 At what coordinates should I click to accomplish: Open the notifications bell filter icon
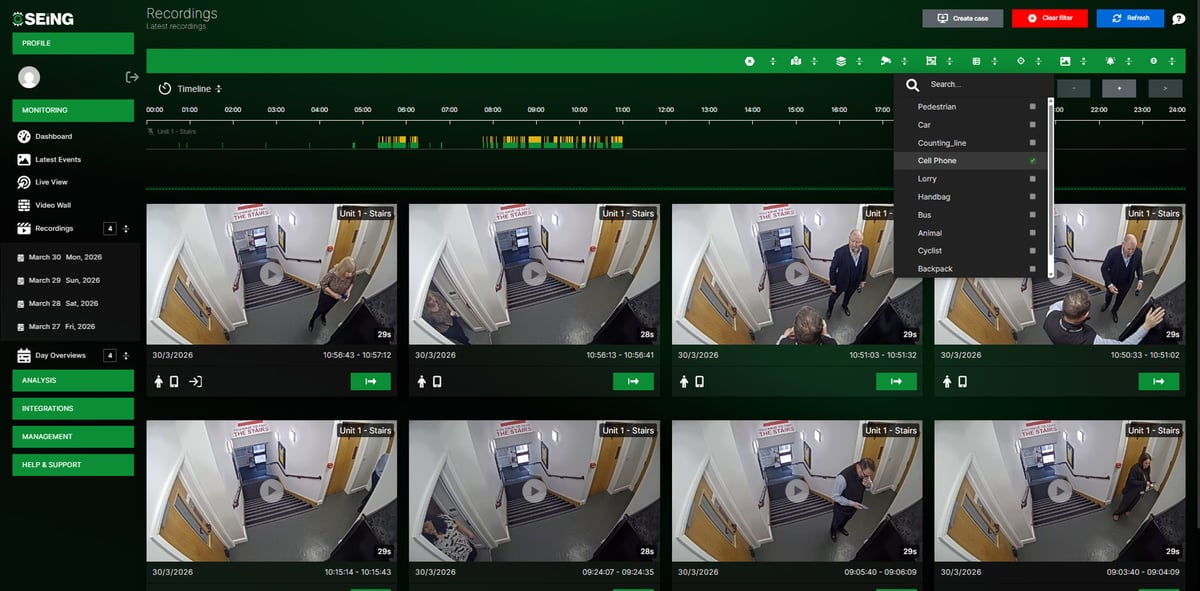[x=1109, y=61]
